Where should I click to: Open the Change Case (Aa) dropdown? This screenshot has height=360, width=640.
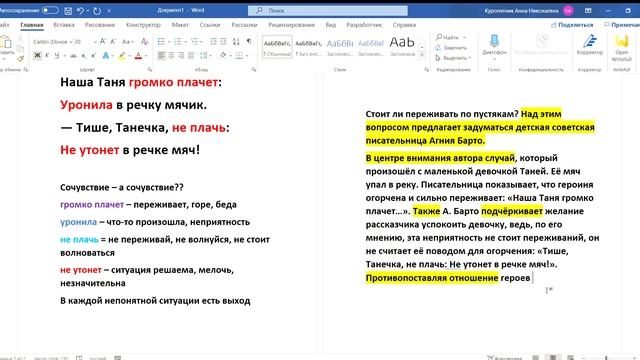[127, 42]
